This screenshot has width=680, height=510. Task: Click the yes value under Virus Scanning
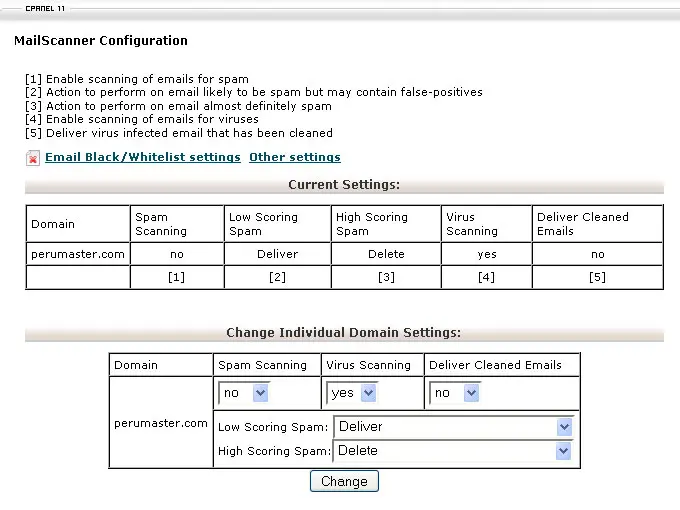tap(487, 255)
